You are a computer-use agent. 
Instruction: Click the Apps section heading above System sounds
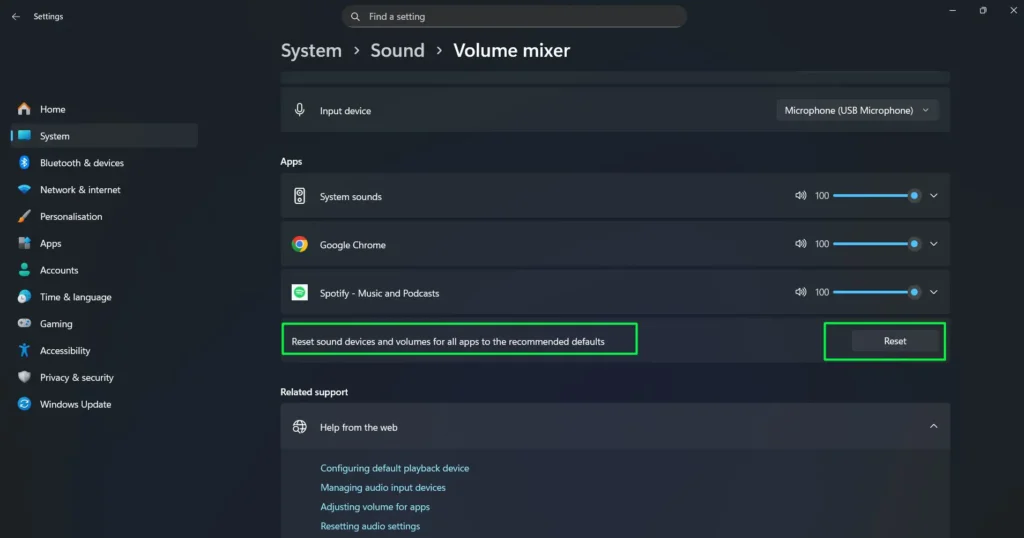291,161
